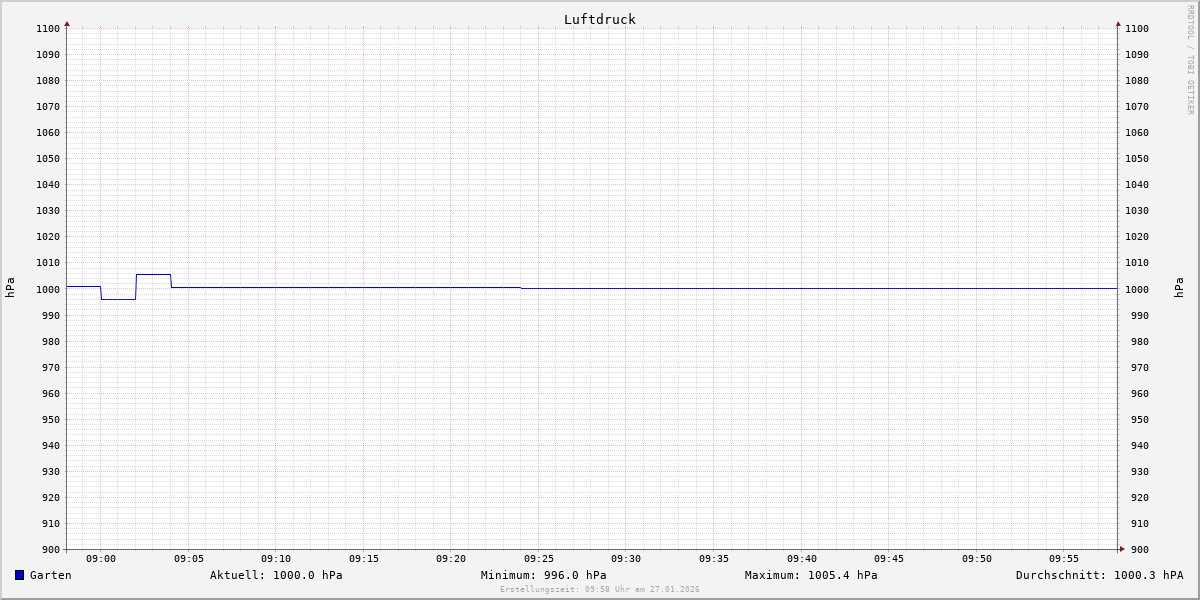Click the 09:40 time axis label

tap(802, 559)
